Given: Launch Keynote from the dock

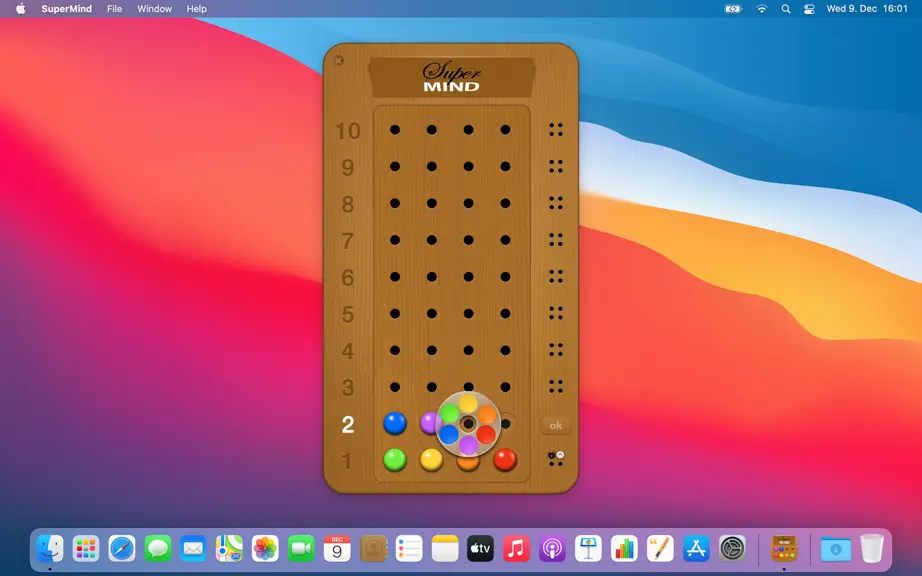Looking at the screenshot, I should [x=588, y=549].
